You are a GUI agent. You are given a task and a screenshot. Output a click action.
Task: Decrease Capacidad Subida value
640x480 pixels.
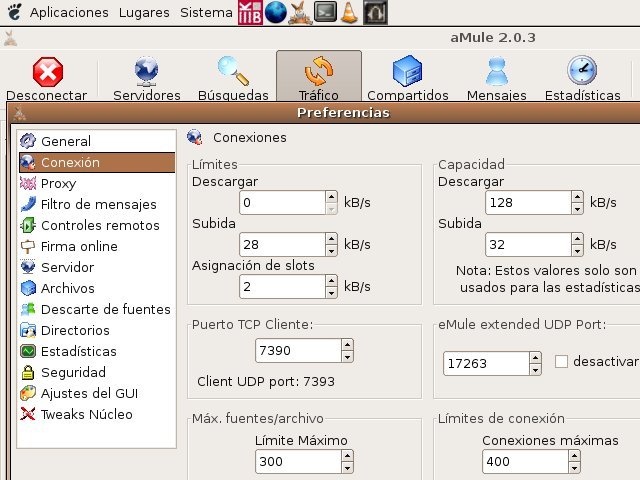coord(577,250)
